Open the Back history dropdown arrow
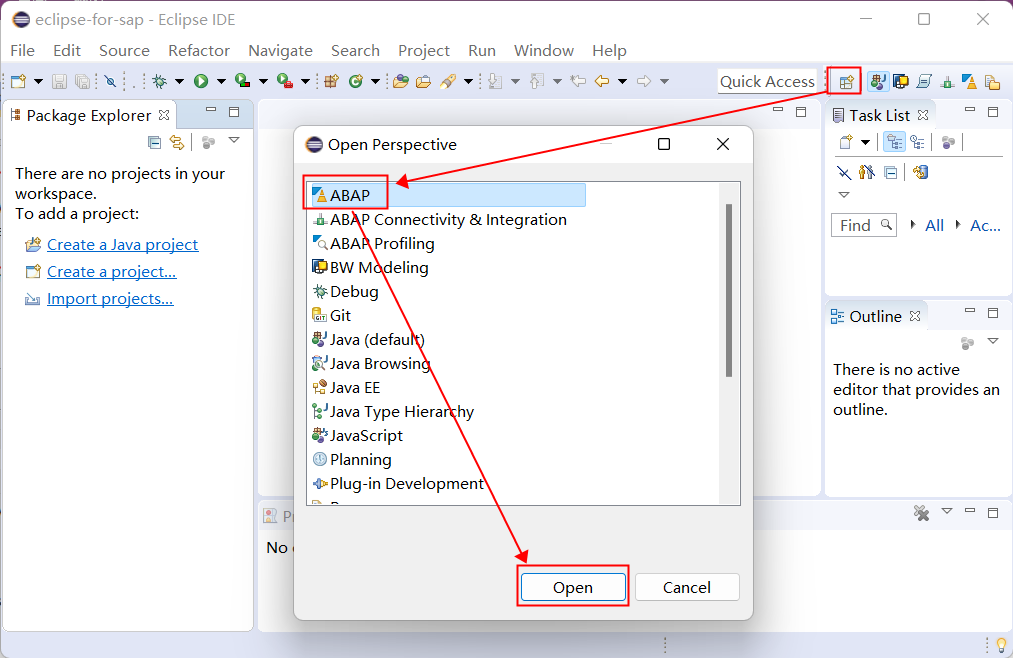The height and width of the screenshot is (658, 1014). click(622, 82)
